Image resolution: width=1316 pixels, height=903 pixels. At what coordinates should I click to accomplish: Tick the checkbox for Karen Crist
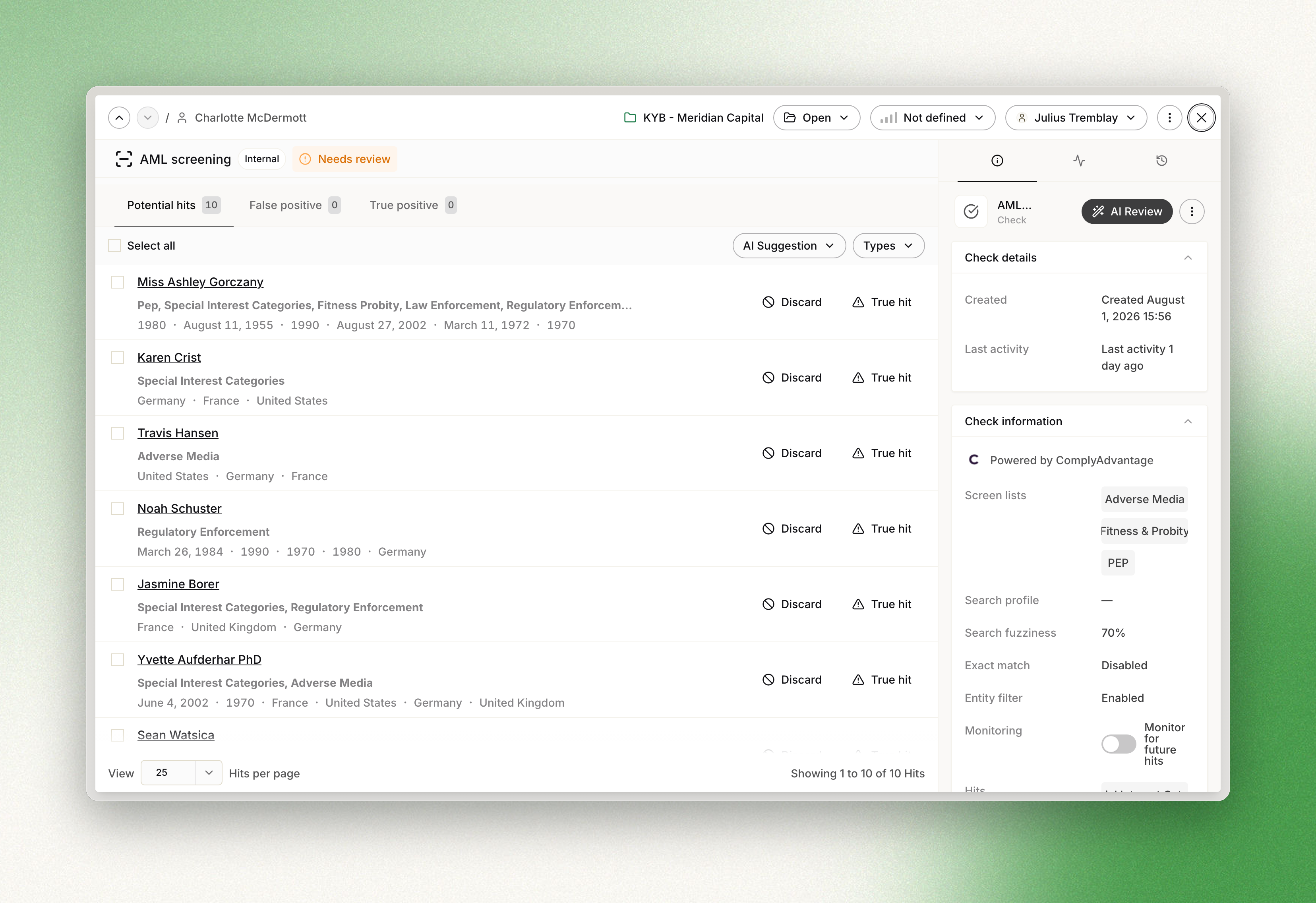point(118,357)
